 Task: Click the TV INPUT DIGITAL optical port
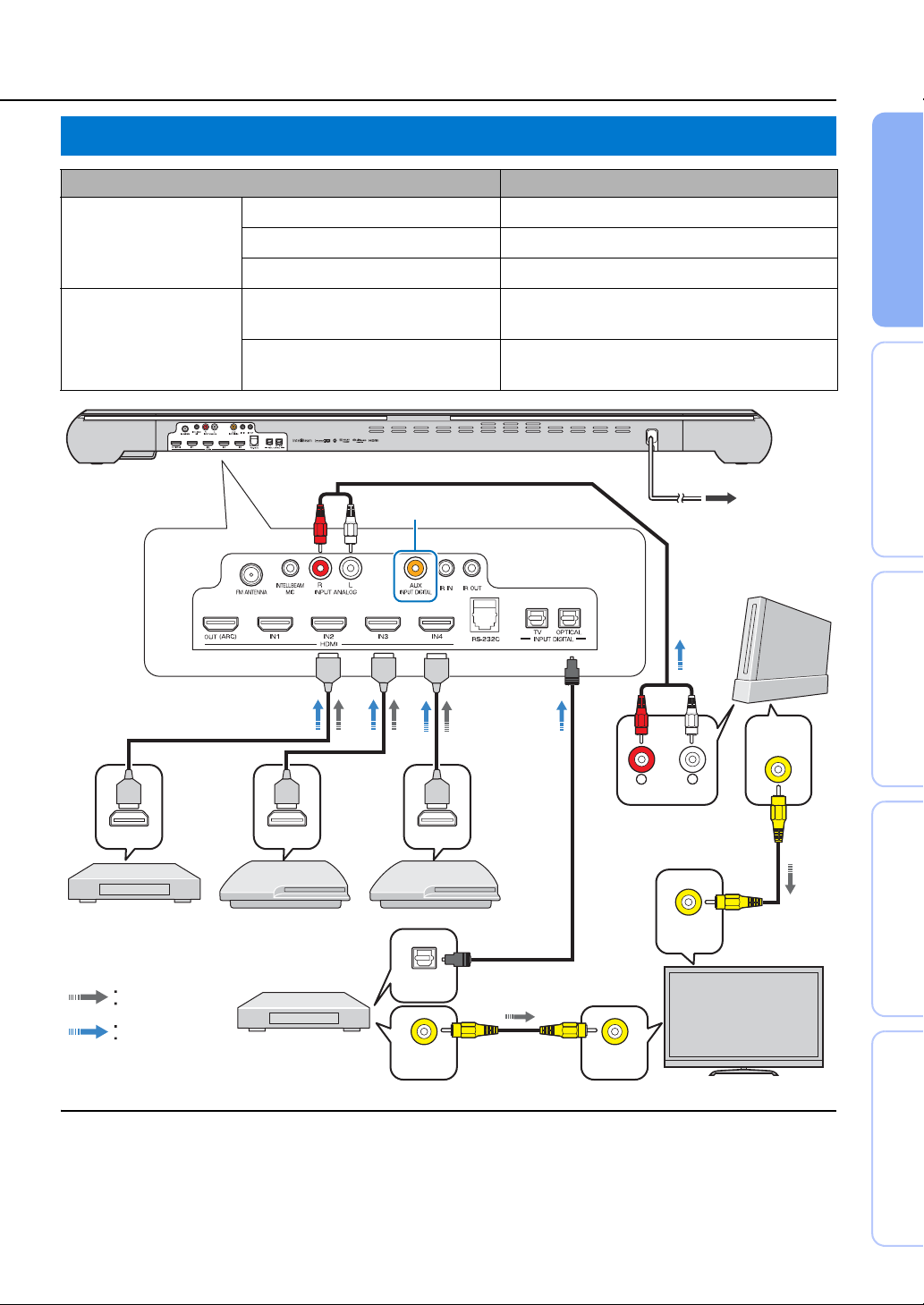537,618
